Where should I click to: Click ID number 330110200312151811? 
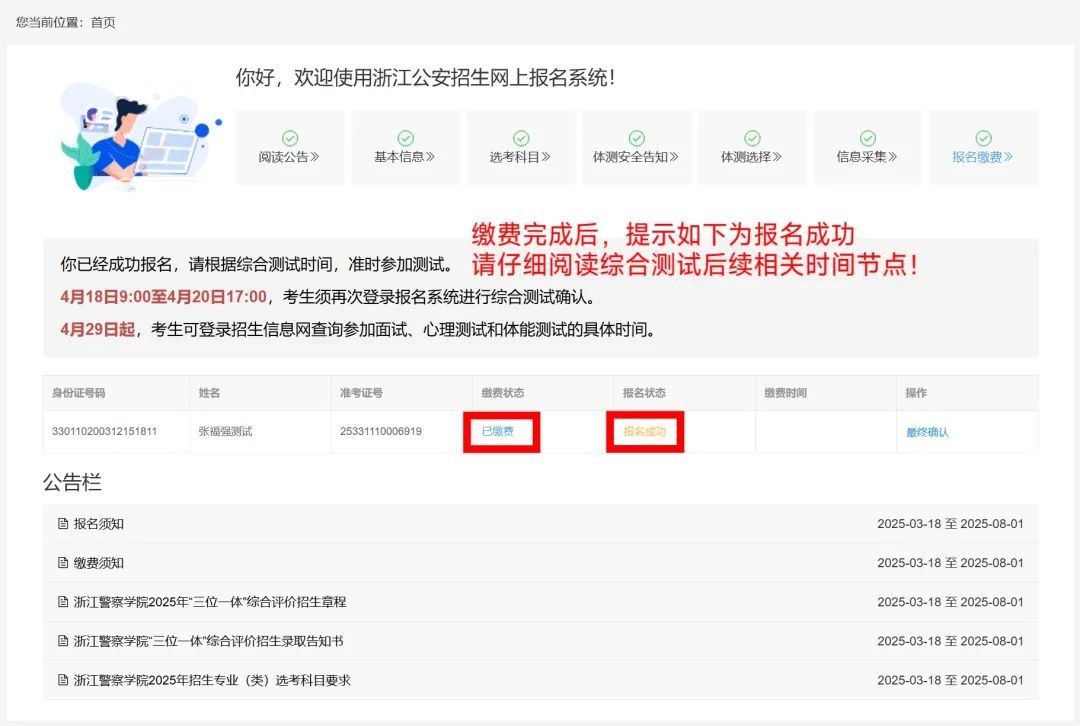point(105,431)
